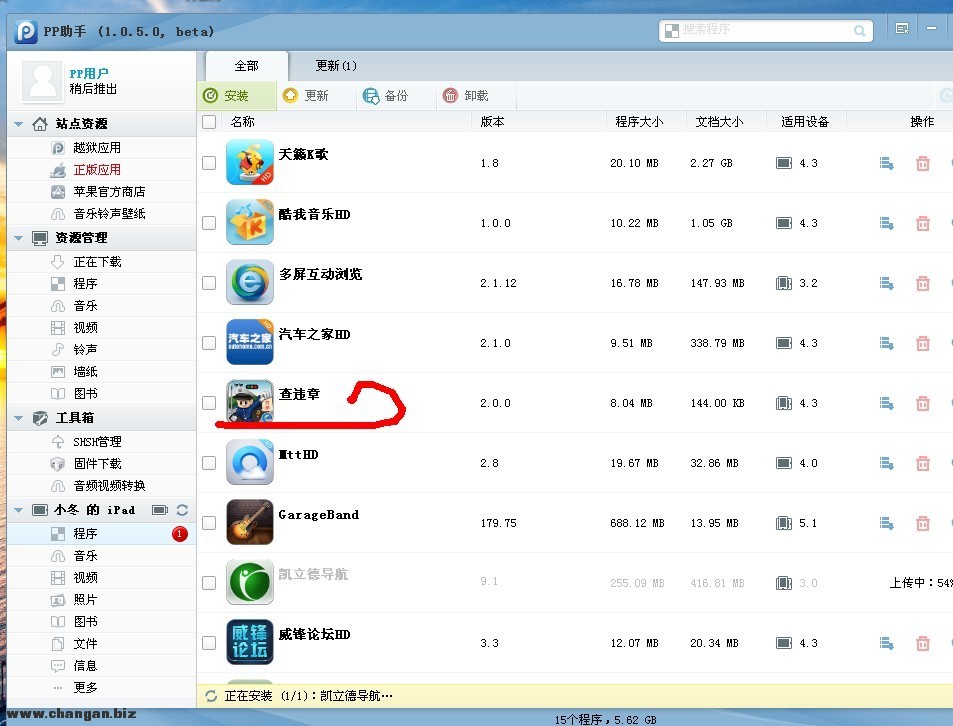
Task: Click the refresh icon beside 小冬 的 iPad
Action: click(x=181, y=510)
